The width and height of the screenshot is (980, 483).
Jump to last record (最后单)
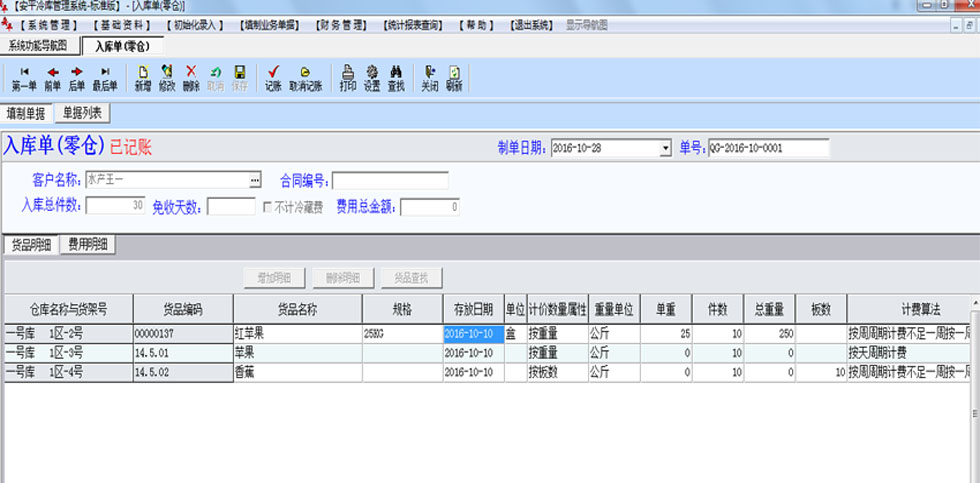click(x=105, y=79)
